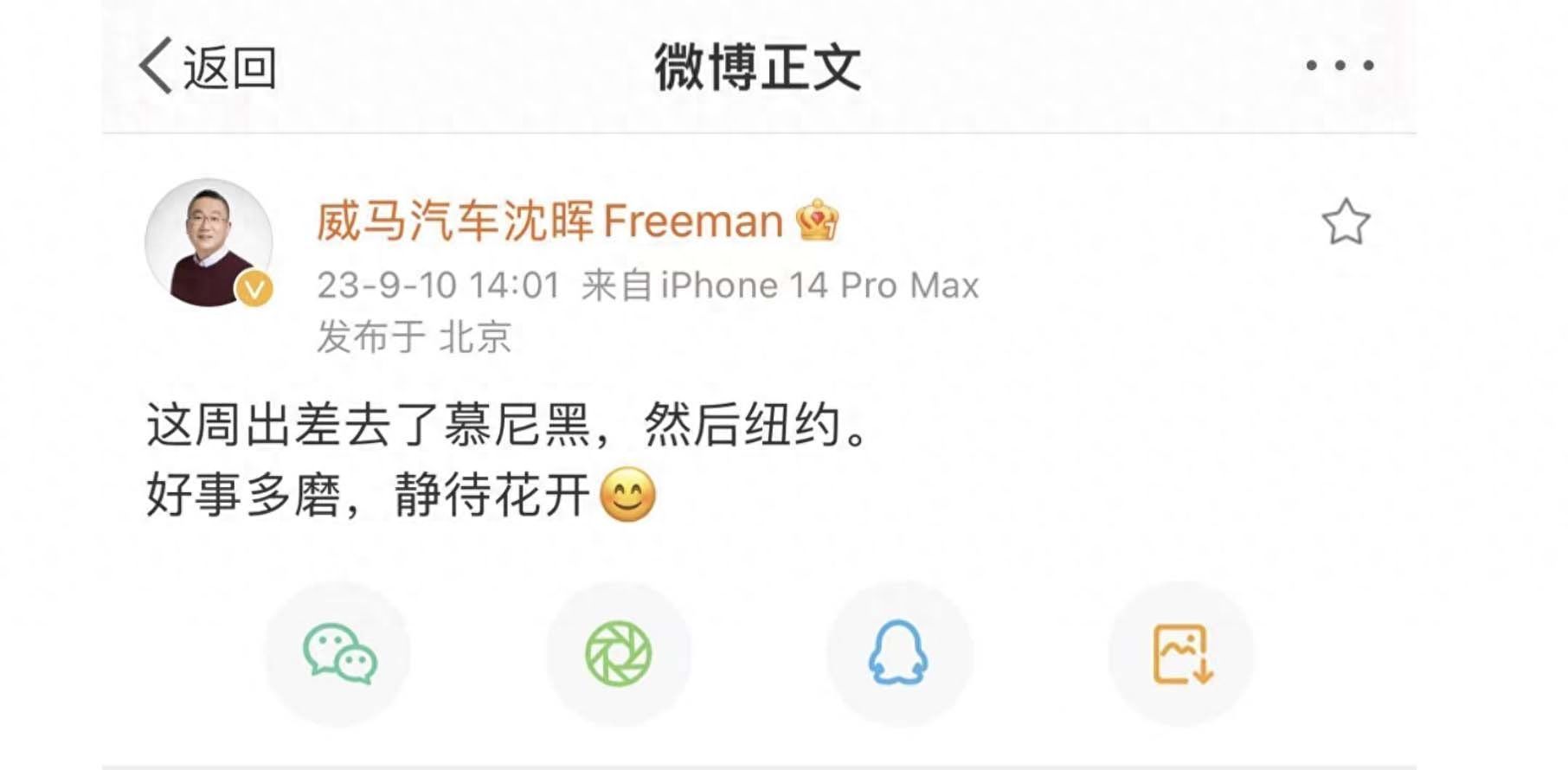Tap the timestamp 23-9-10 14:01
This screenshot has height=770, width=1568.
point(439,286)
